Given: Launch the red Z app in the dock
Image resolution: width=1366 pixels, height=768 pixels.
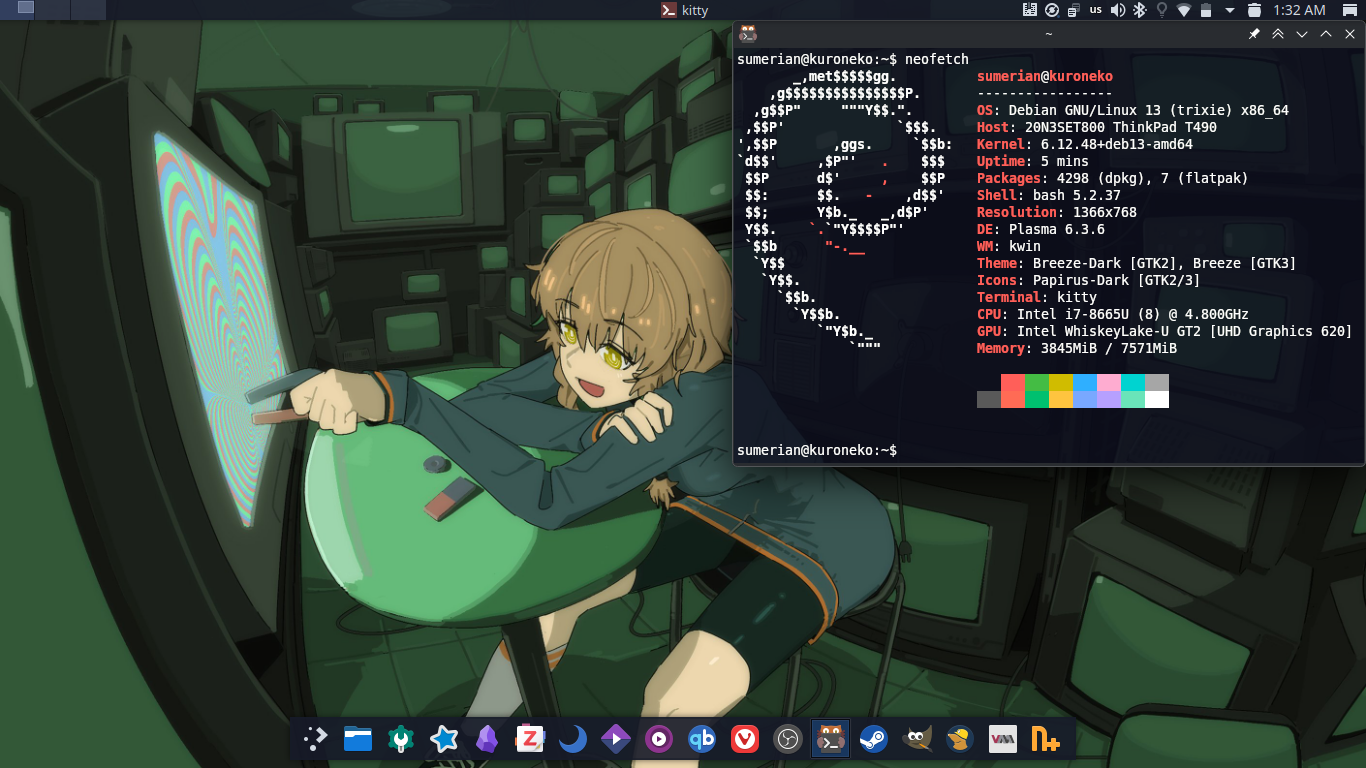Looking at the screenshot, I should coord(529,739).
